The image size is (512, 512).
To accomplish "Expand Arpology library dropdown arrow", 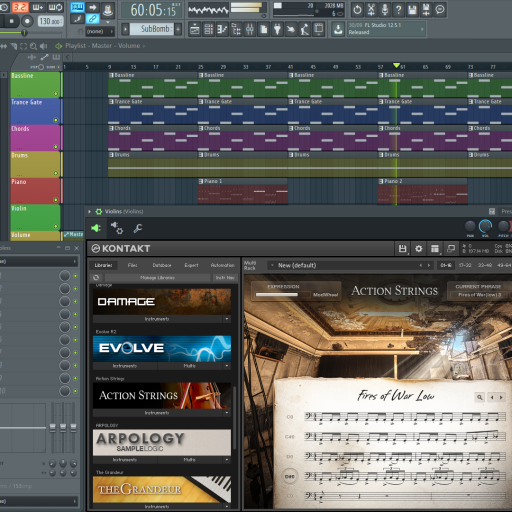I will [x=227, y=460].
